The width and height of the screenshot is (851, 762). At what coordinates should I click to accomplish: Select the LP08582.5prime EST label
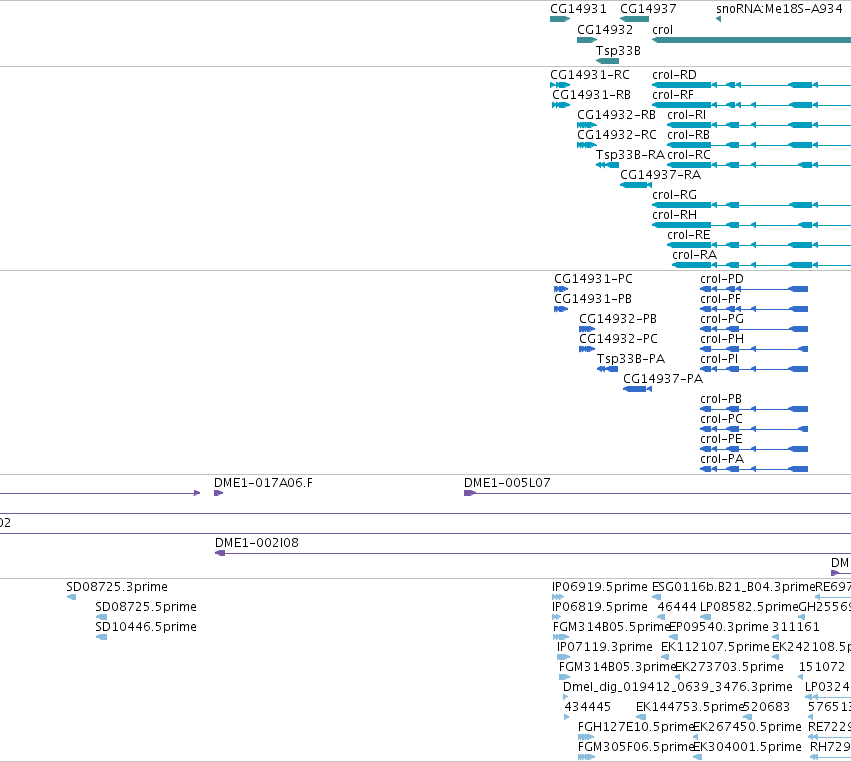coord(750,607)
